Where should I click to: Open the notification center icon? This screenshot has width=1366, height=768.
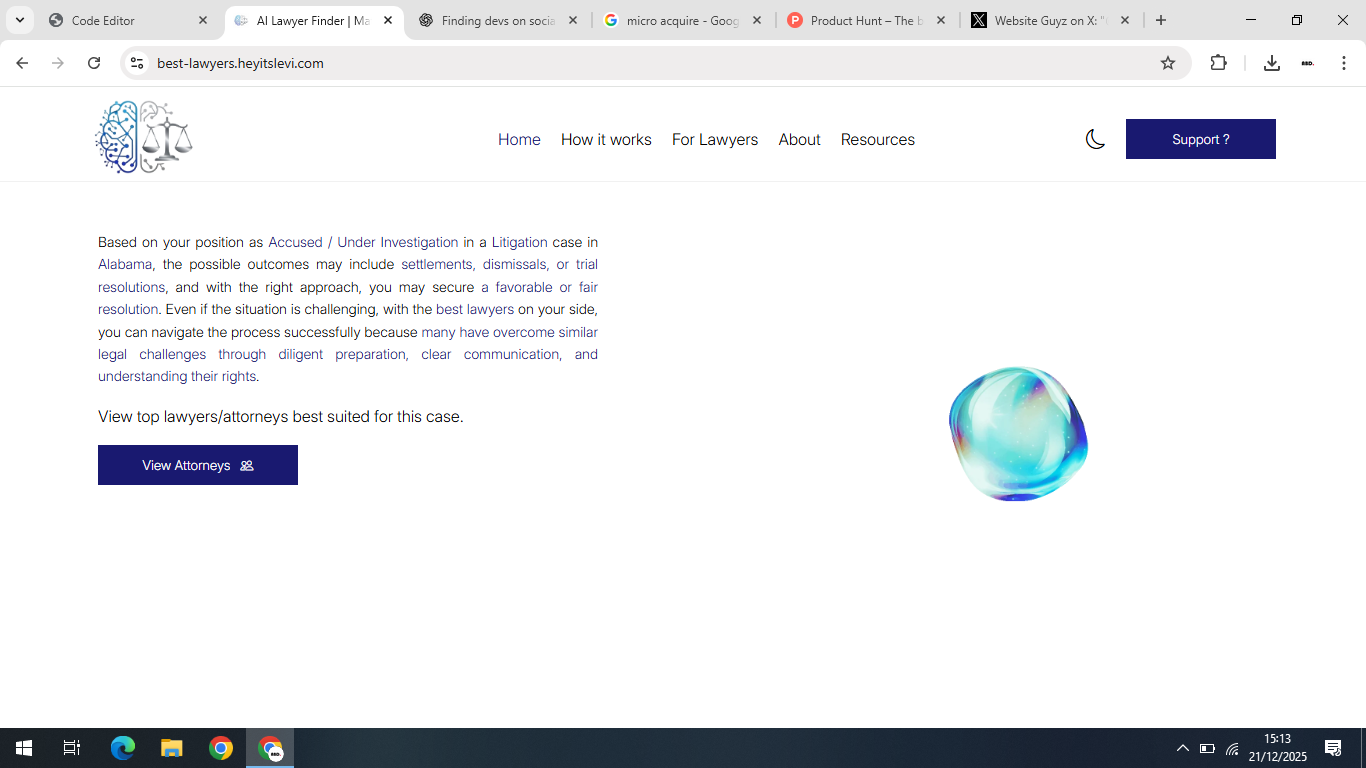pos(1333,748)
